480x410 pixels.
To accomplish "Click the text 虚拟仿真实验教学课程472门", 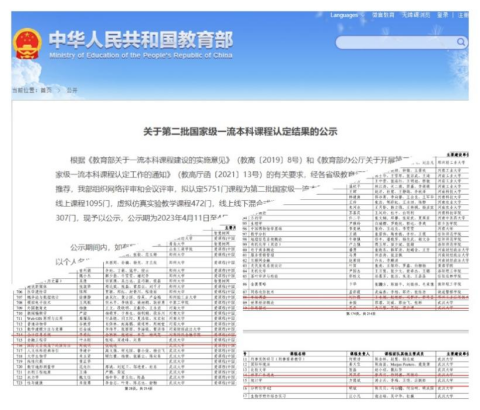I will pyautogui.click(x=164, y=203).
